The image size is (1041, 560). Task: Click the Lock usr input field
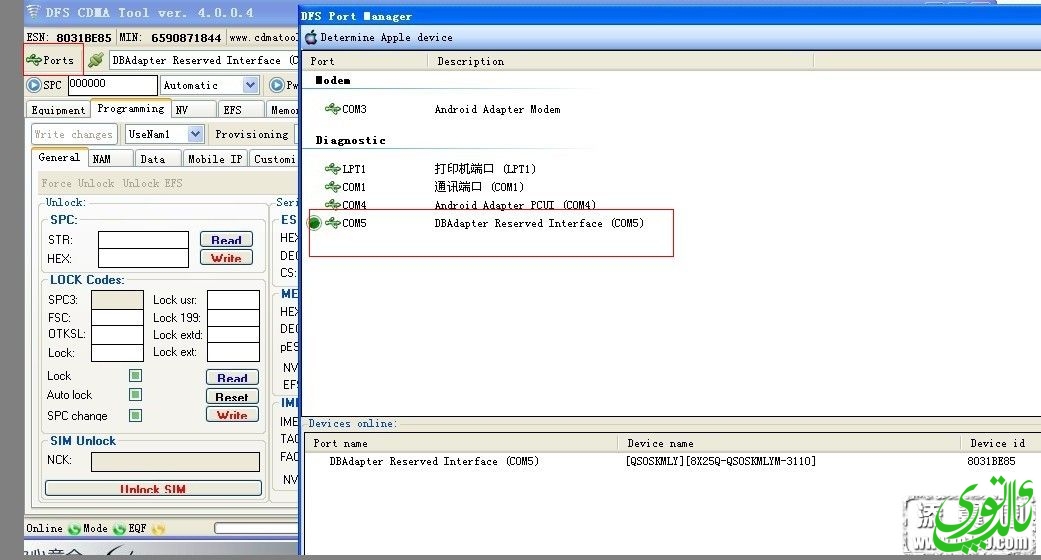[x=233, y=300]
